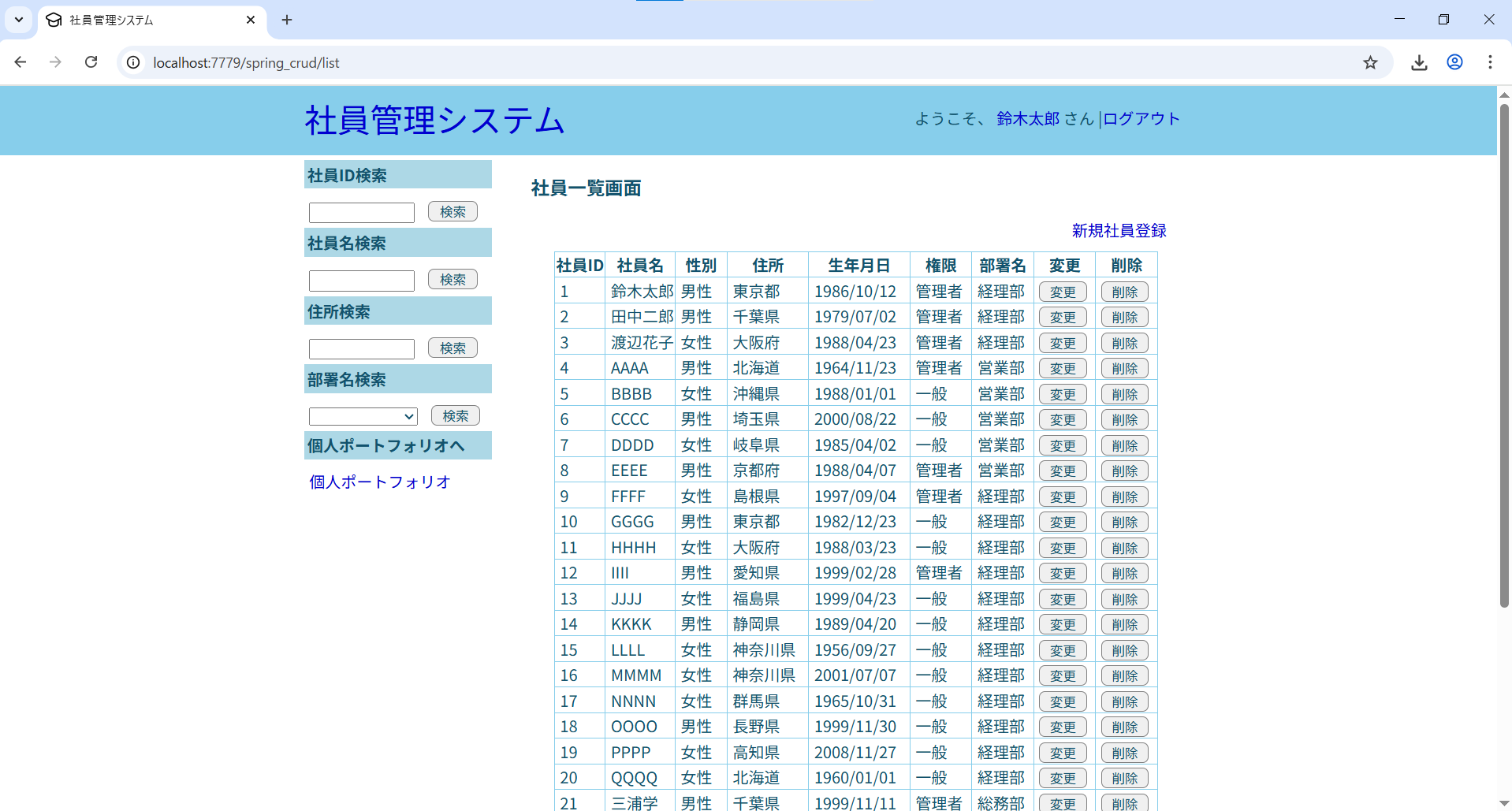The width and height of the screenshot is (1512, 811).
Task: Click the browser back arrow
Action: (x=20, y=62)
